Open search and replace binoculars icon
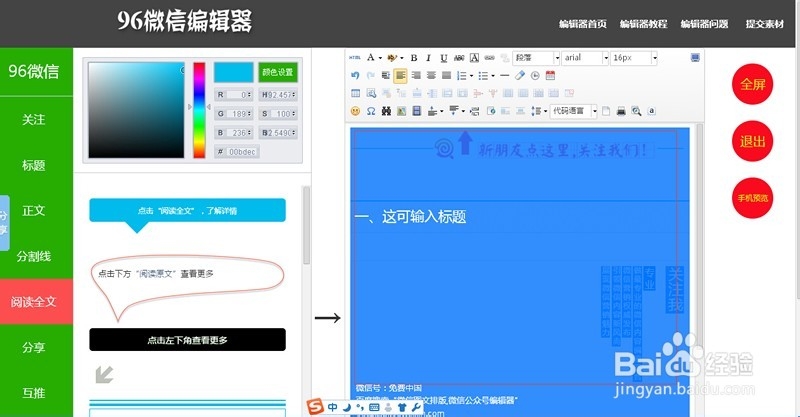This screenshot has width=800, height=417. 386,111
